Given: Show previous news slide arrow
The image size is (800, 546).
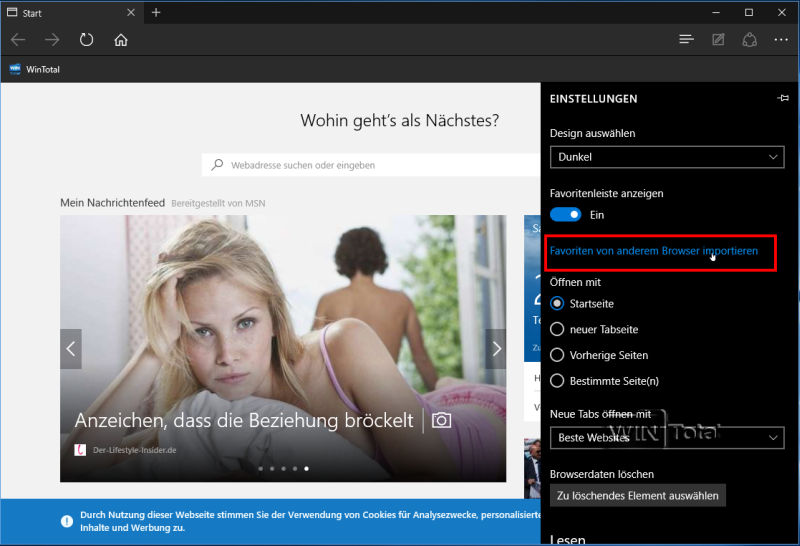Looking at the screenshot, I should pyautogui.click(x=71, y=349).
